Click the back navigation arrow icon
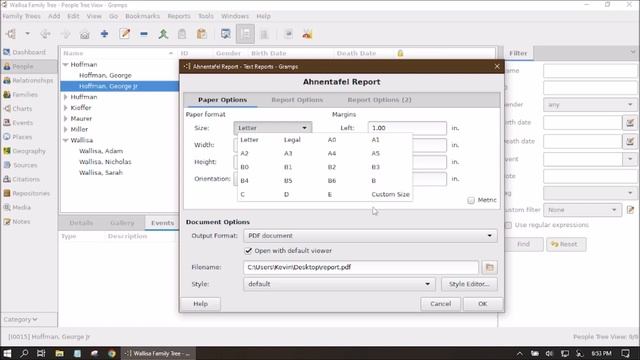The height and width of the screenshot is (360, 640). [x=45, y=34]
